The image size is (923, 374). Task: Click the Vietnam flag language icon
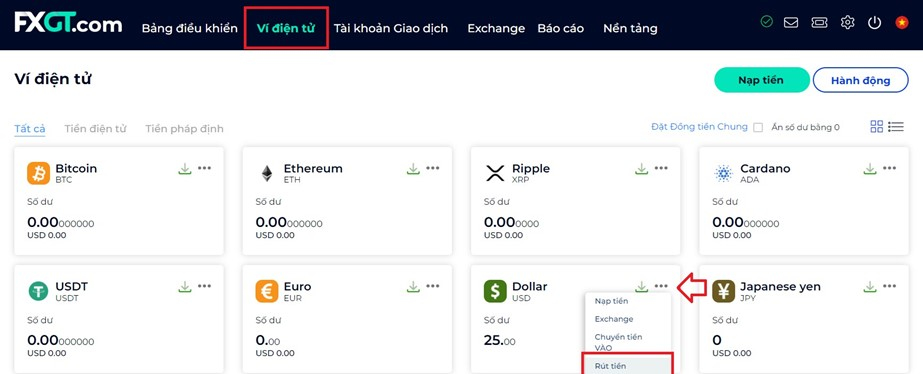coord(901,22)
